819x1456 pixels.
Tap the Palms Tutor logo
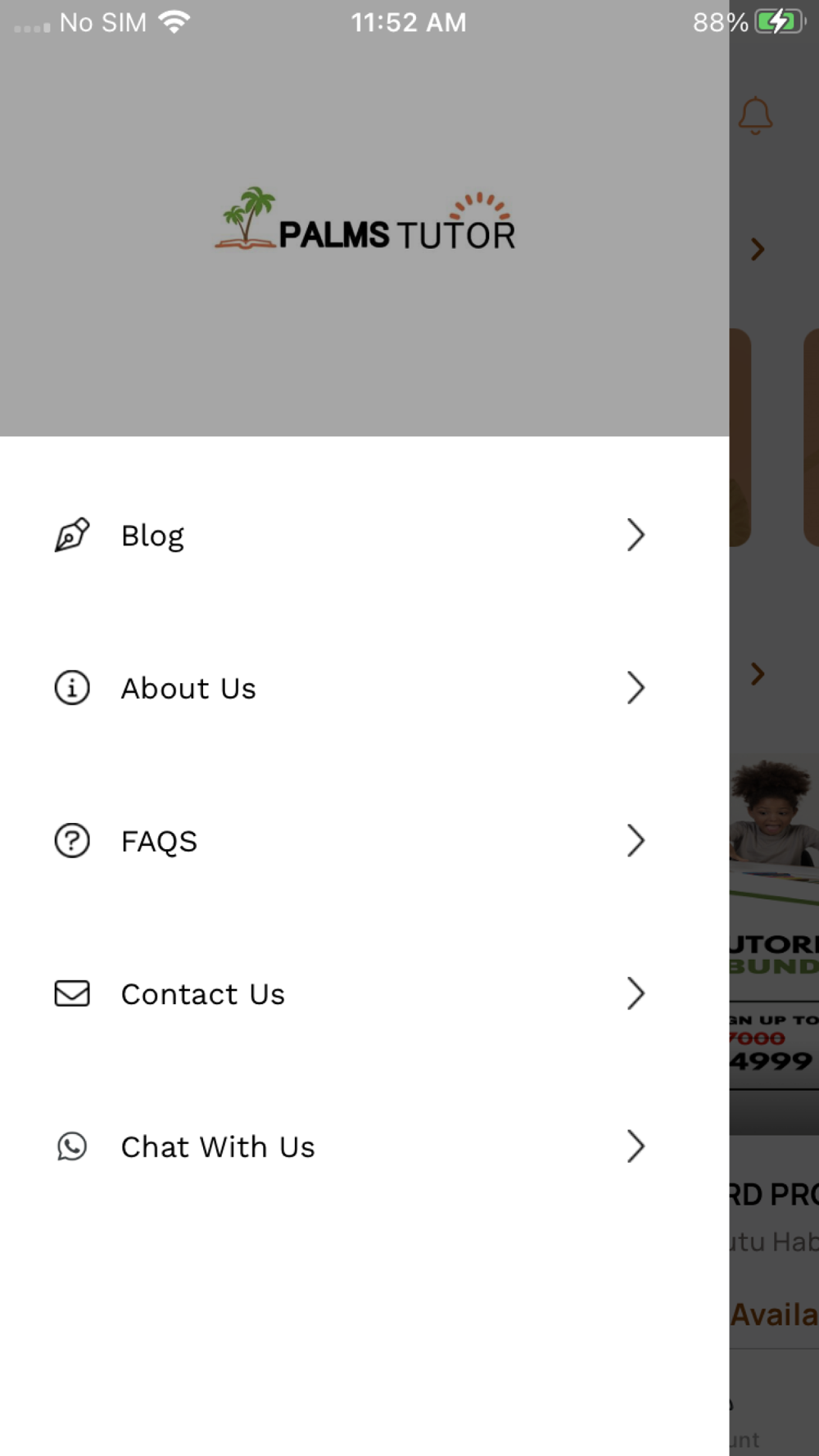pyautogui.click(x=365, y=219)
